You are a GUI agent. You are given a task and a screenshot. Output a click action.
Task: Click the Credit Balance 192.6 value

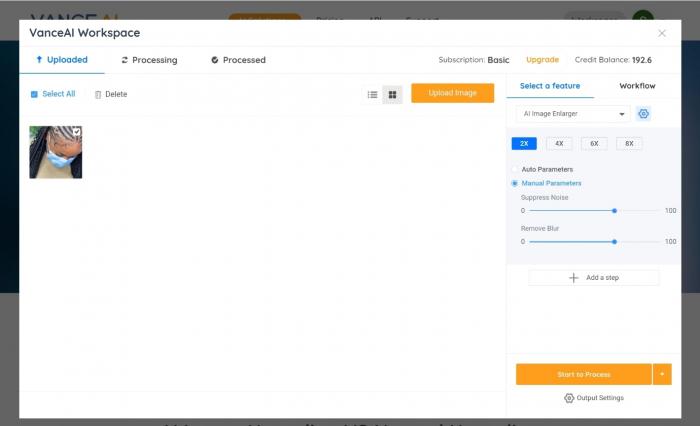pyautogui.click(x=642, y=60)
